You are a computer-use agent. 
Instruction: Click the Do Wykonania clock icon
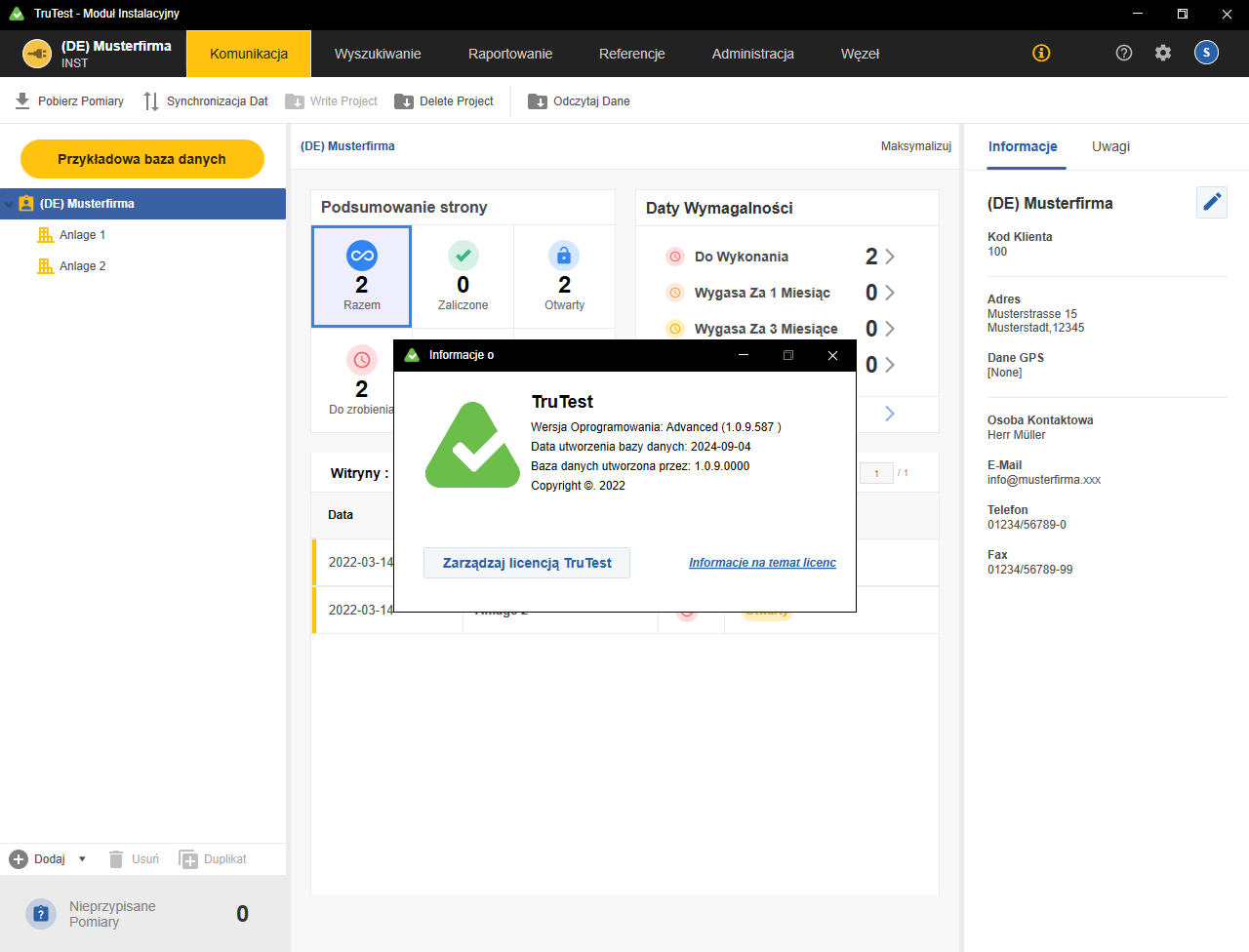click(x=675, y=257)
